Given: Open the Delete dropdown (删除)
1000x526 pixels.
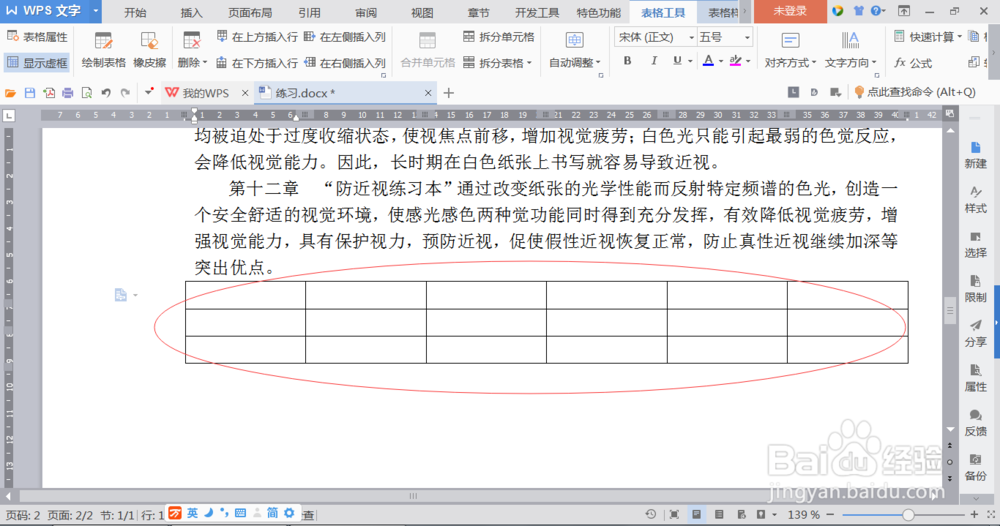Looking at the screenshot, I should coord(192,50).
